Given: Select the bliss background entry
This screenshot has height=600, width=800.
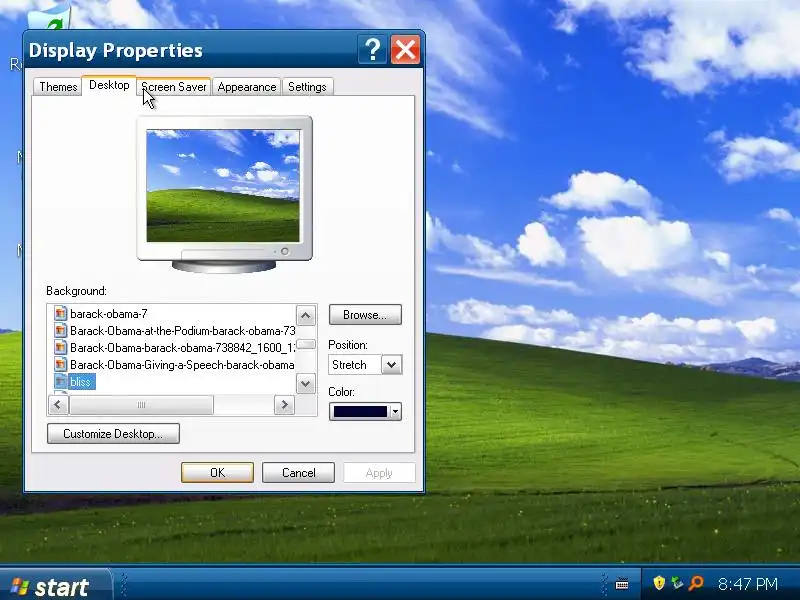Looking at the screenshot, I should (x=81, y=382).
